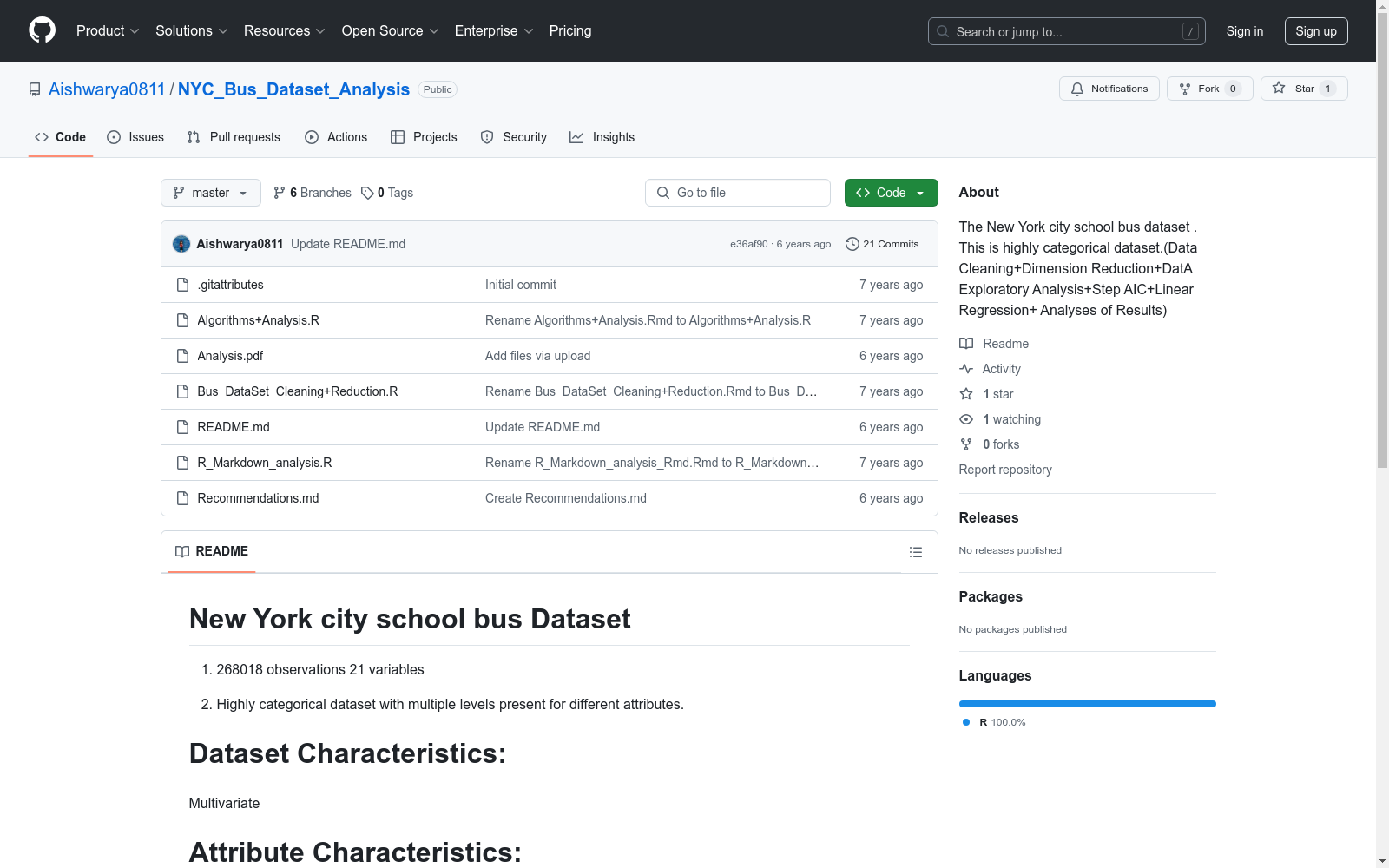Click the Packages heading link
Viewport: 1389px width, 868px height.
(x=991, y=596)
